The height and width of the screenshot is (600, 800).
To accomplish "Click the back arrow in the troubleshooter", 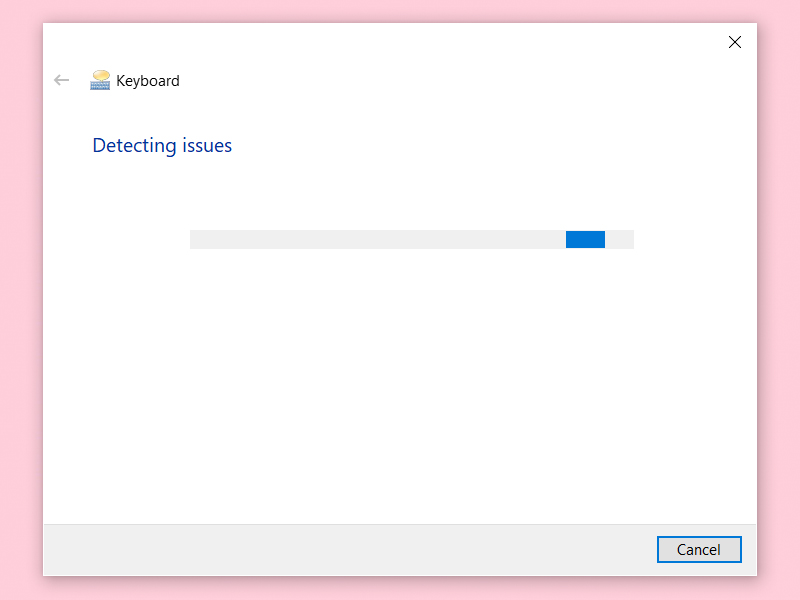I will pyautogui.click(x=62, y=80).
